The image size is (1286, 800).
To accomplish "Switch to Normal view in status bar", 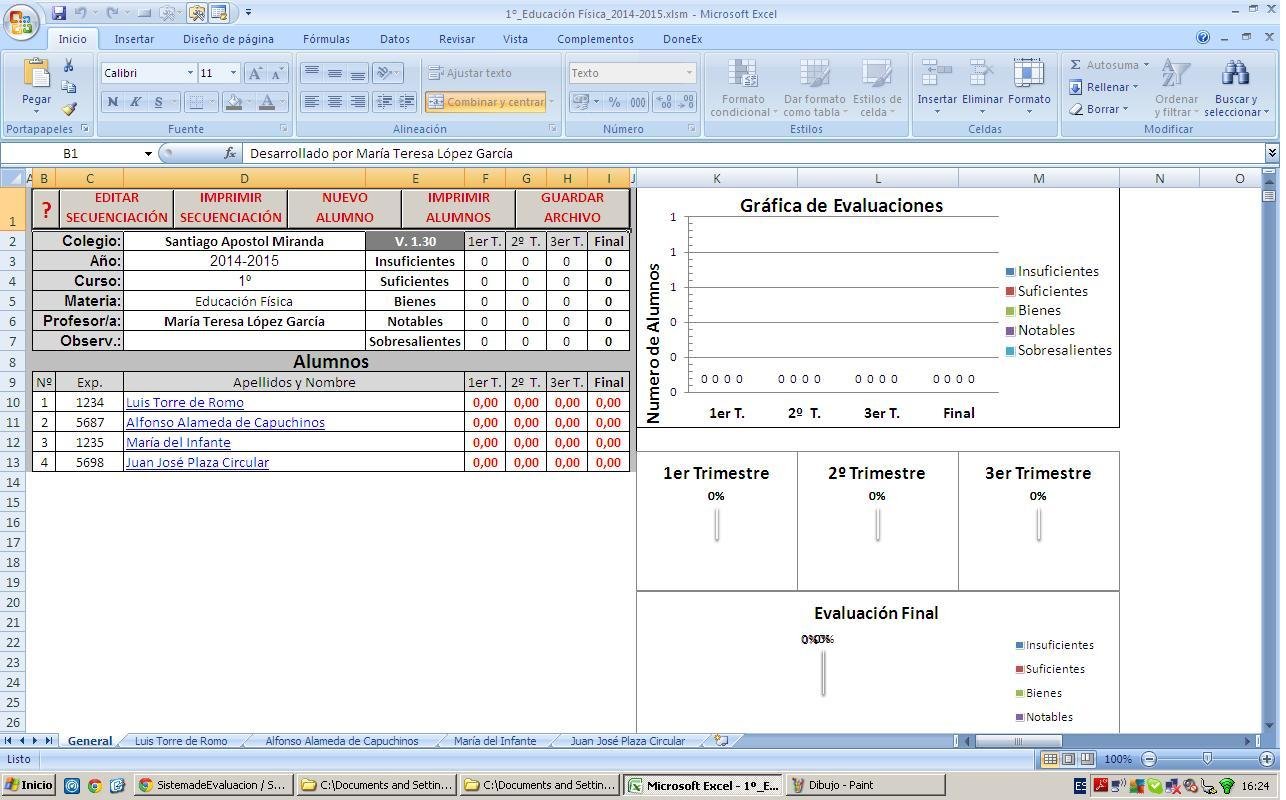I will (1050, 759).
